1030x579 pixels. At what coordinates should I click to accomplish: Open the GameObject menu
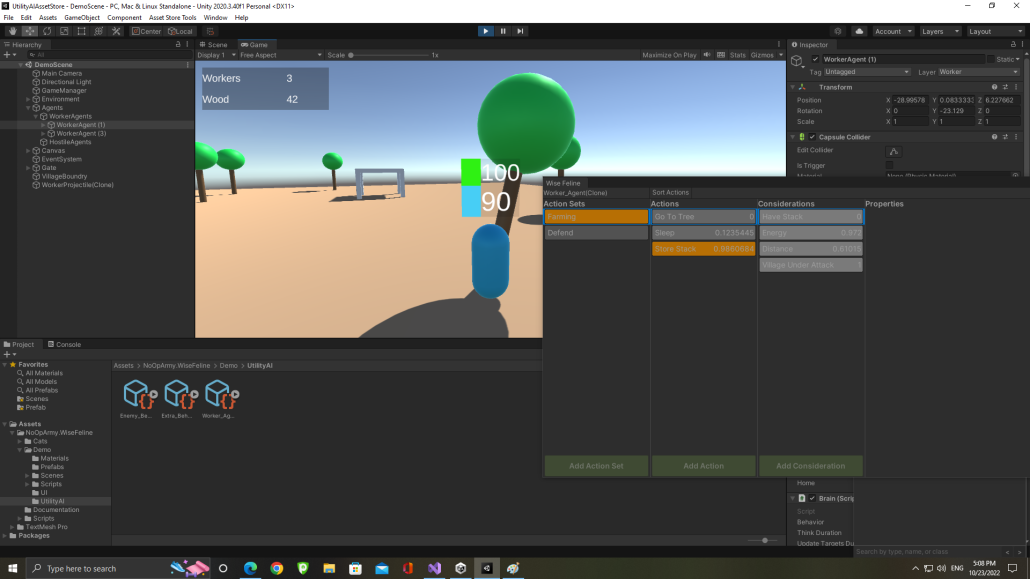coord(82,18)
